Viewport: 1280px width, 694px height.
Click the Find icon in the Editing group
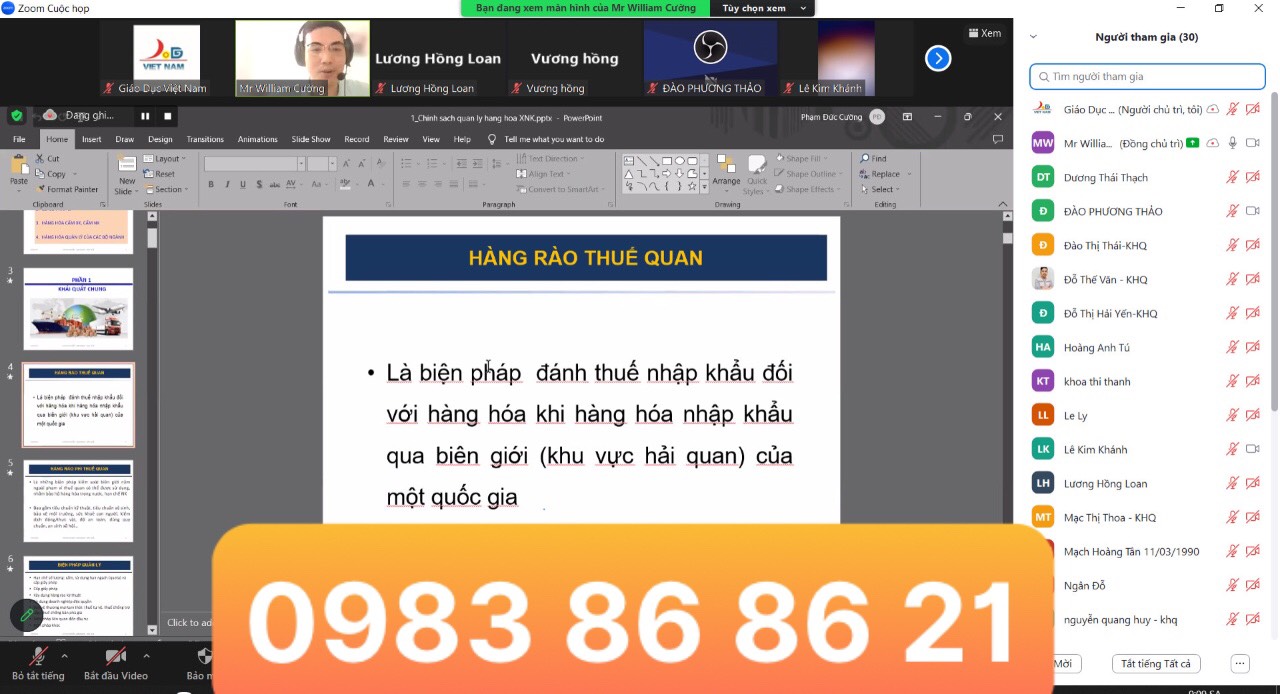[x=872, y=158]
